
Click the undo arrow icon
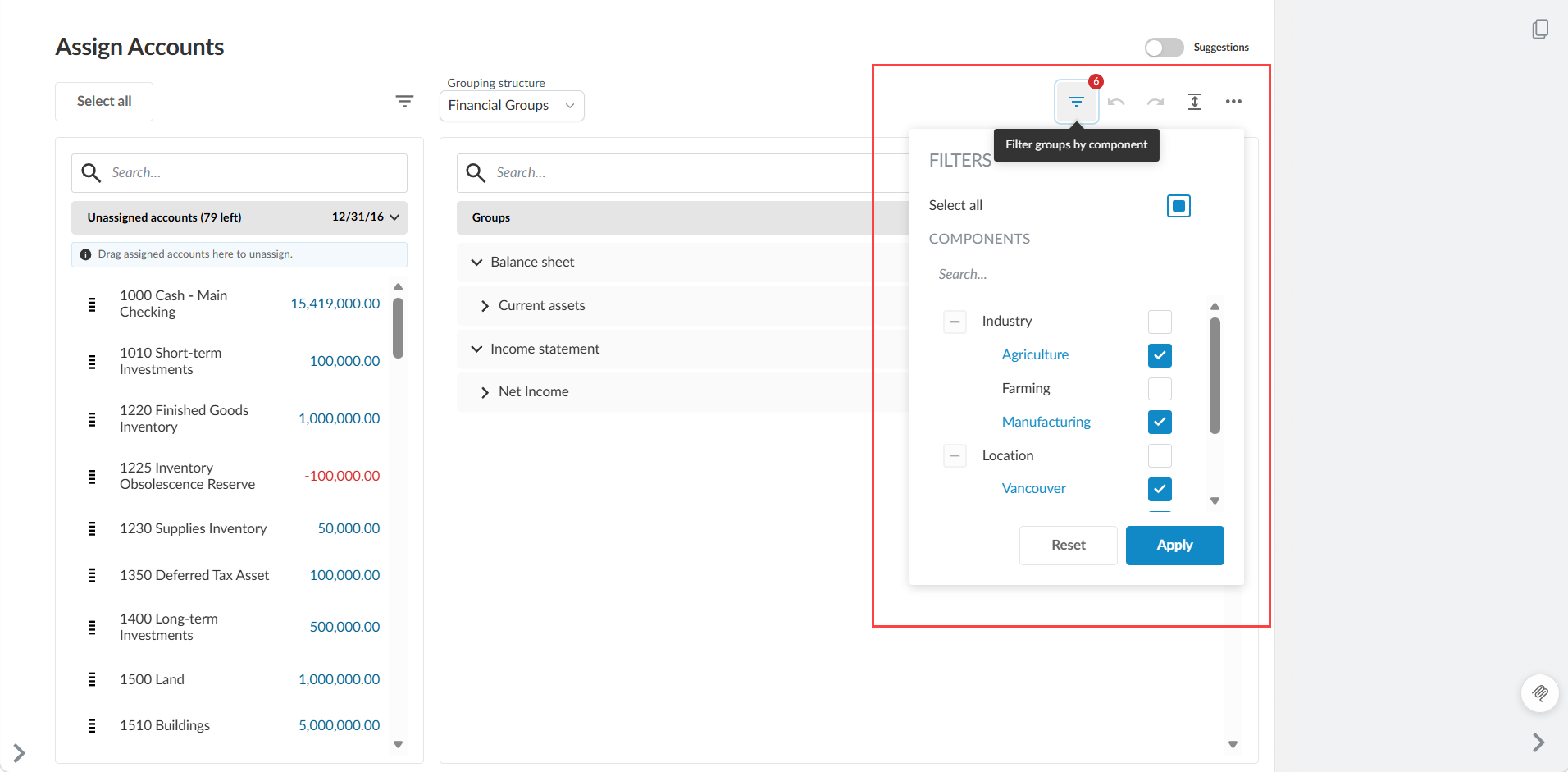[x=1116, y=102]
